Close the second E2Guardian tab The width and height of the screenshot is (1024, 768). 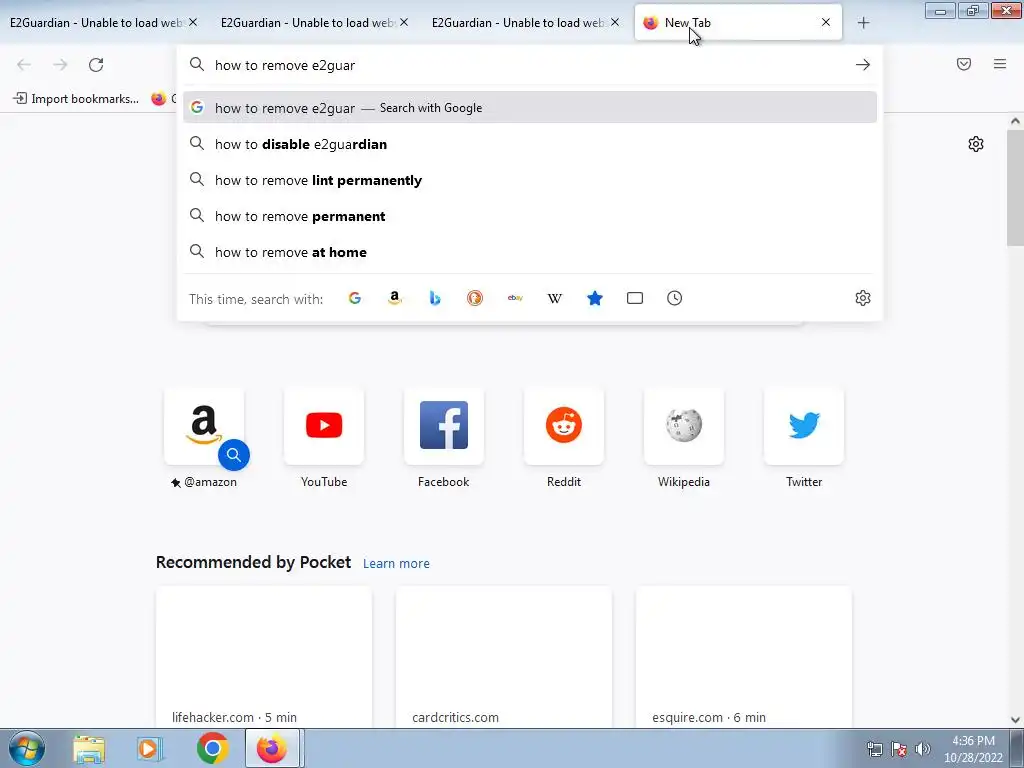(x=404, y=23)
